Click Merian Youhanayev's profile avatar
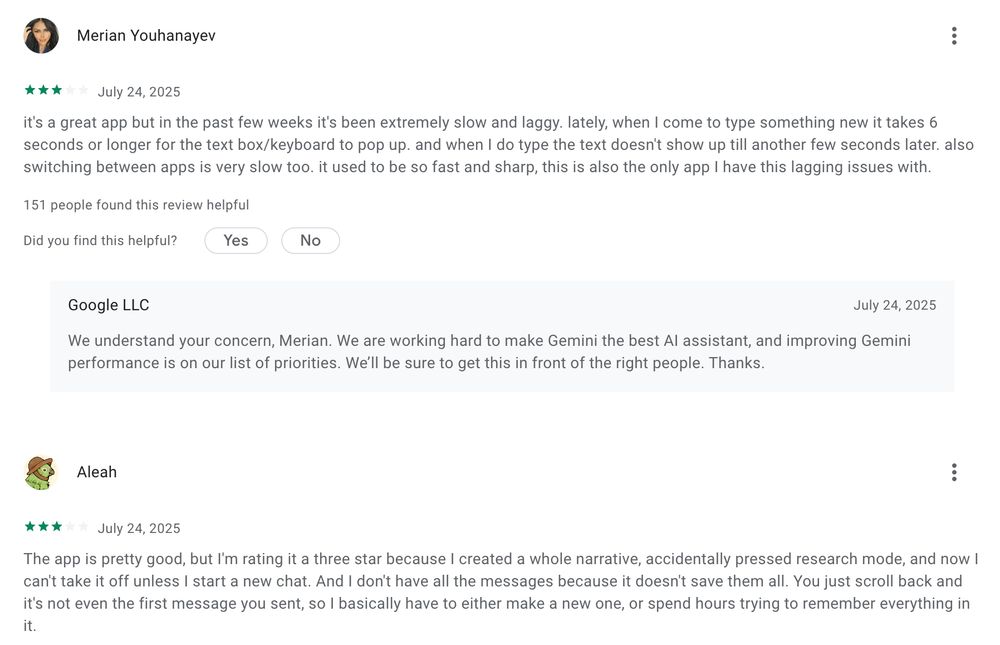This screenshot has width=1000, height=645. click(x=41, y=35)
